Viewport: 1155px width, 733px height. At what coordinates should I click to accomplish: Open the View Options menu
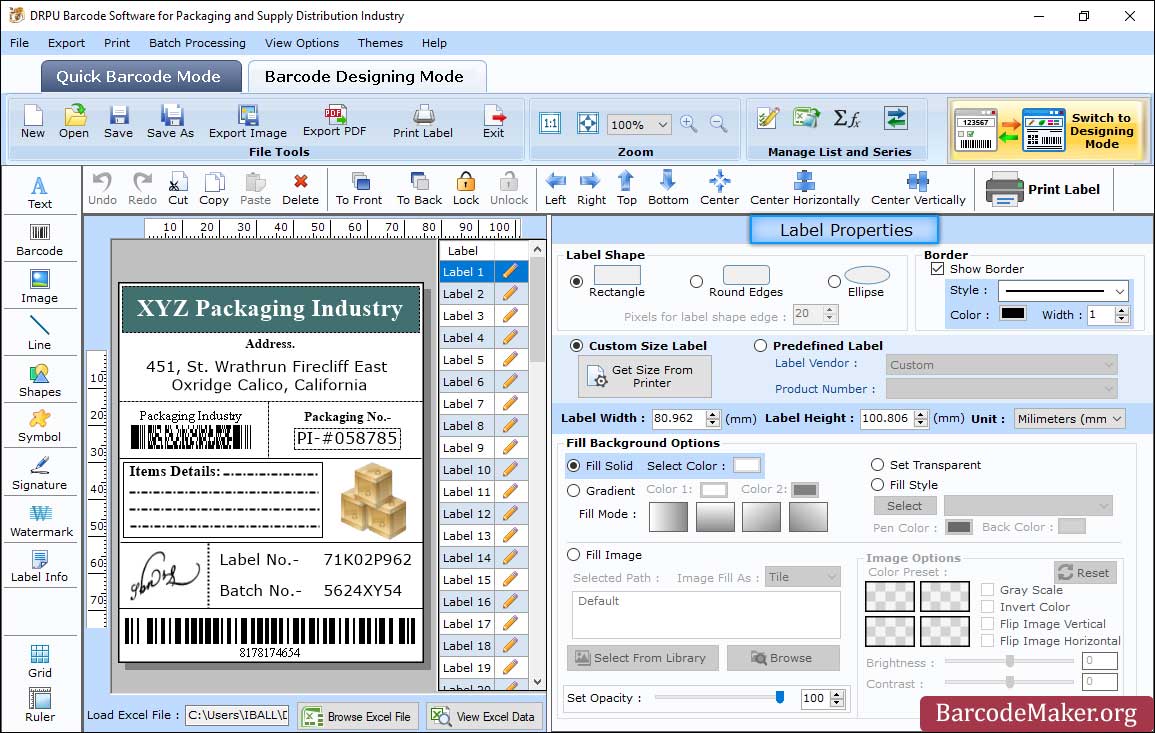[302, 43]
